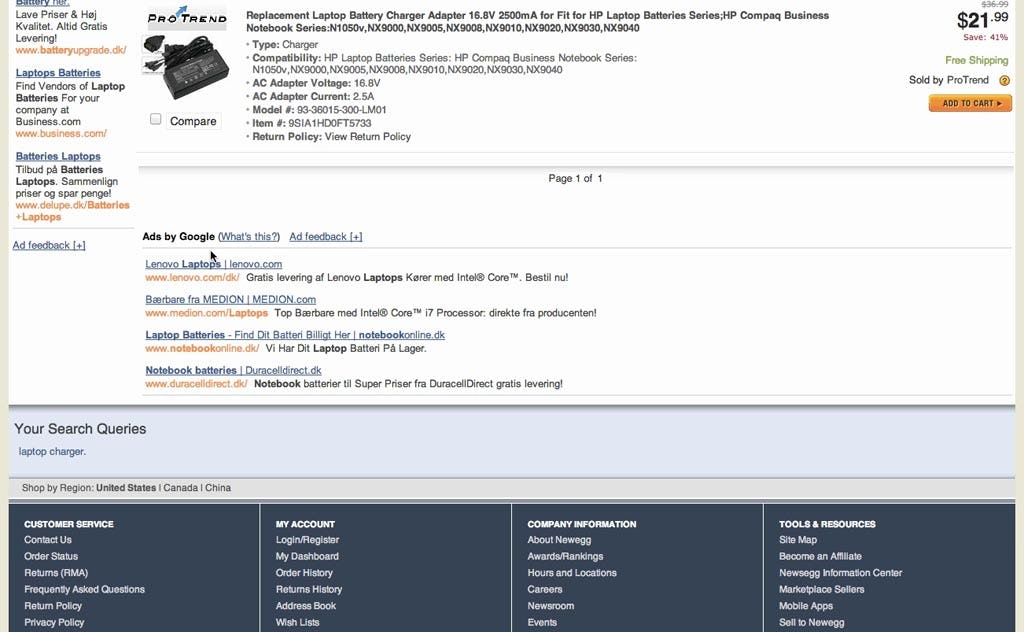Open the laptop charger product thumbnail
The height and width of the screenshot is (632, 1024).
[186, 67]
